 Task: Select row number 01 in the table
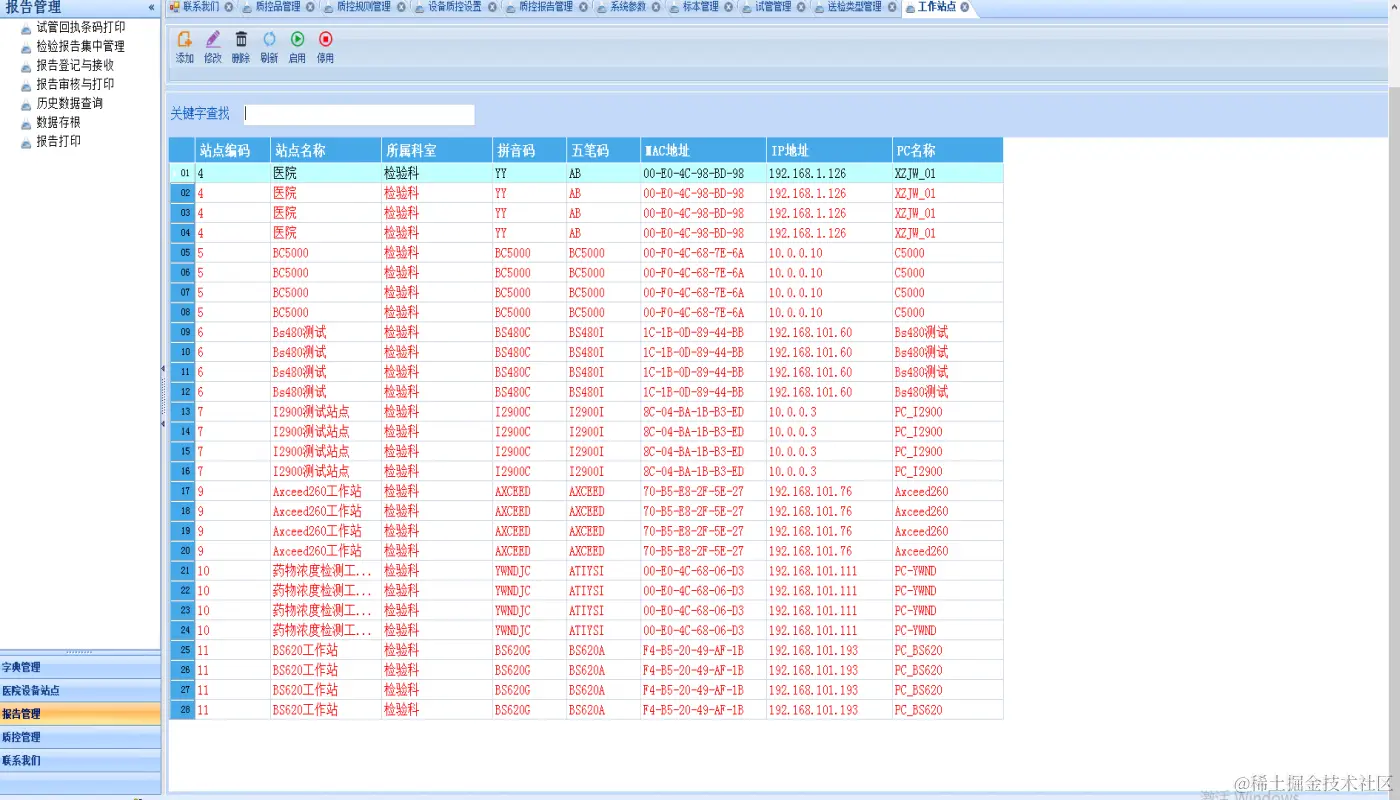[183, 173]
